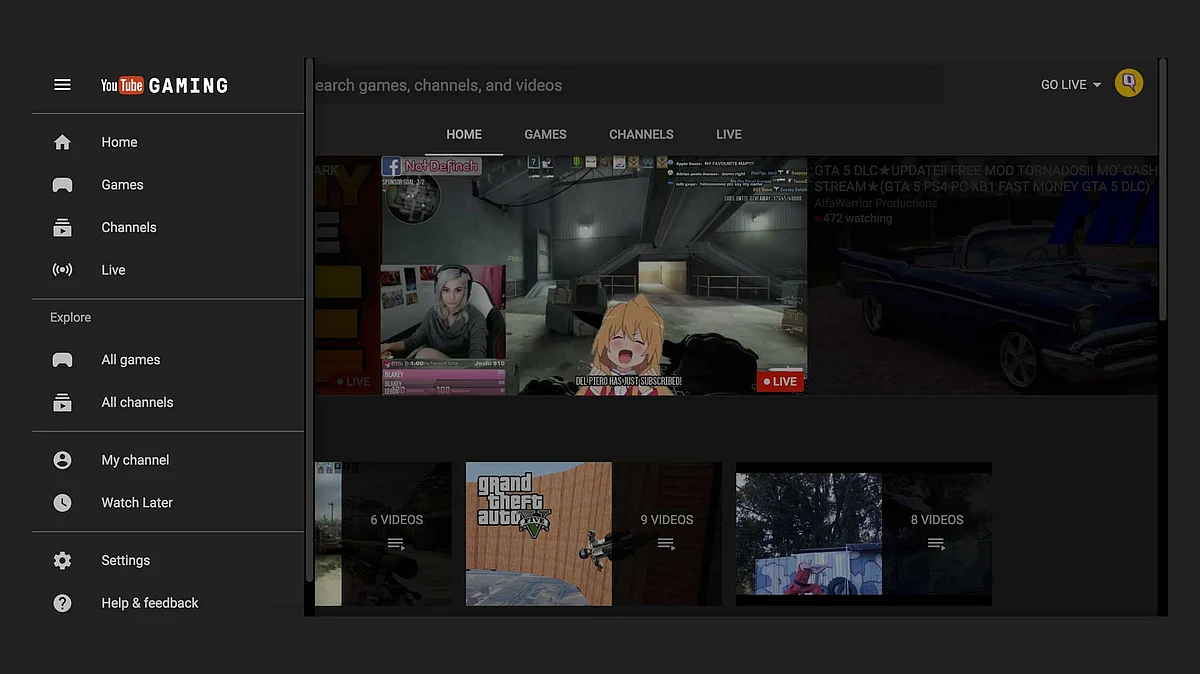Click the Channels icon in sidebar
1200x674 pixels.
tap(62, 228)
